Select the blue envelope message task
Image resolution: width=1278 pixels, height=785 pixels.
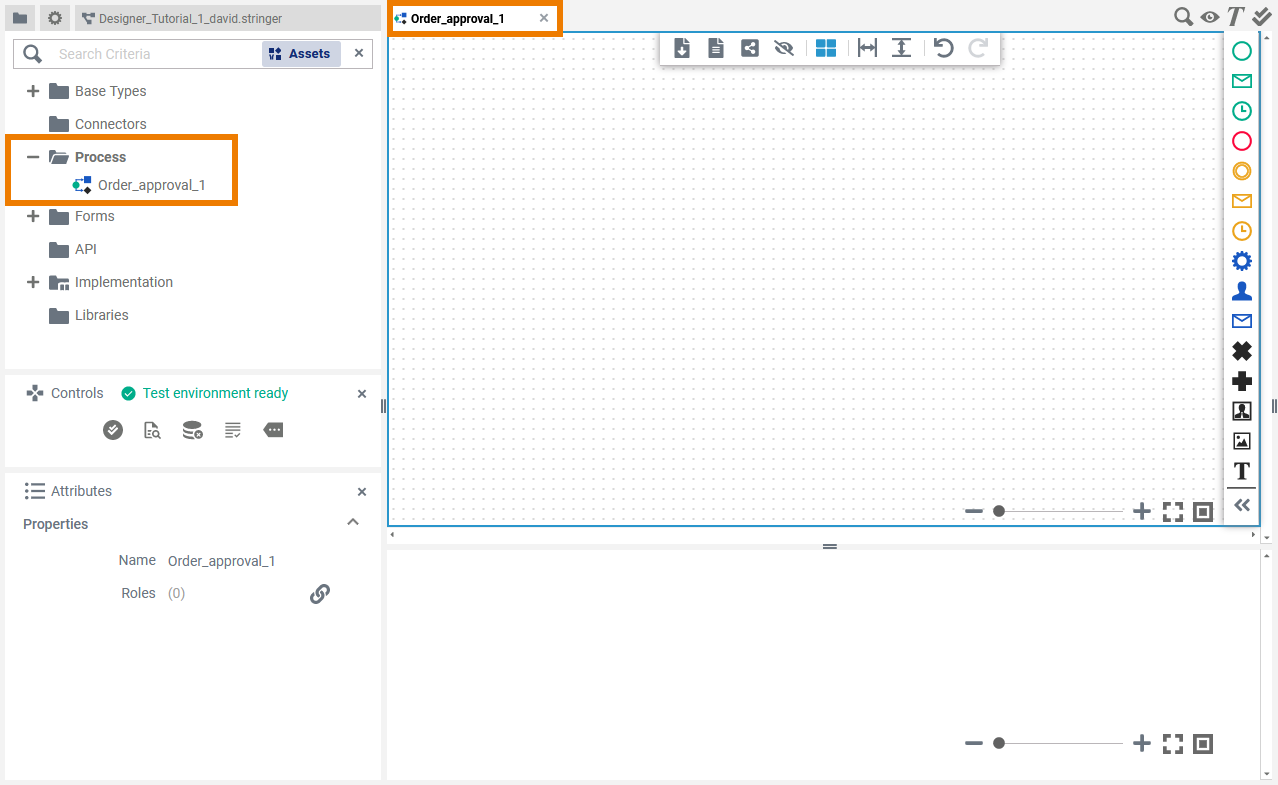(x=1242, y=321)
